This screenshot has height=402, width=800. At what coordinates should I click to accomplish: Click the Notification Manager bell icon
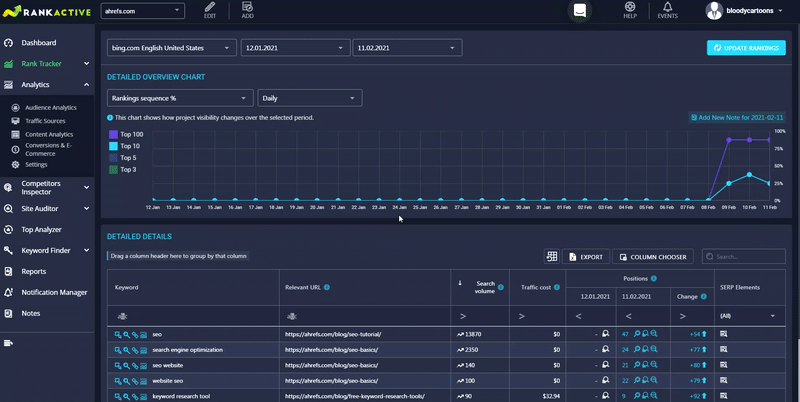coord(9,292)
